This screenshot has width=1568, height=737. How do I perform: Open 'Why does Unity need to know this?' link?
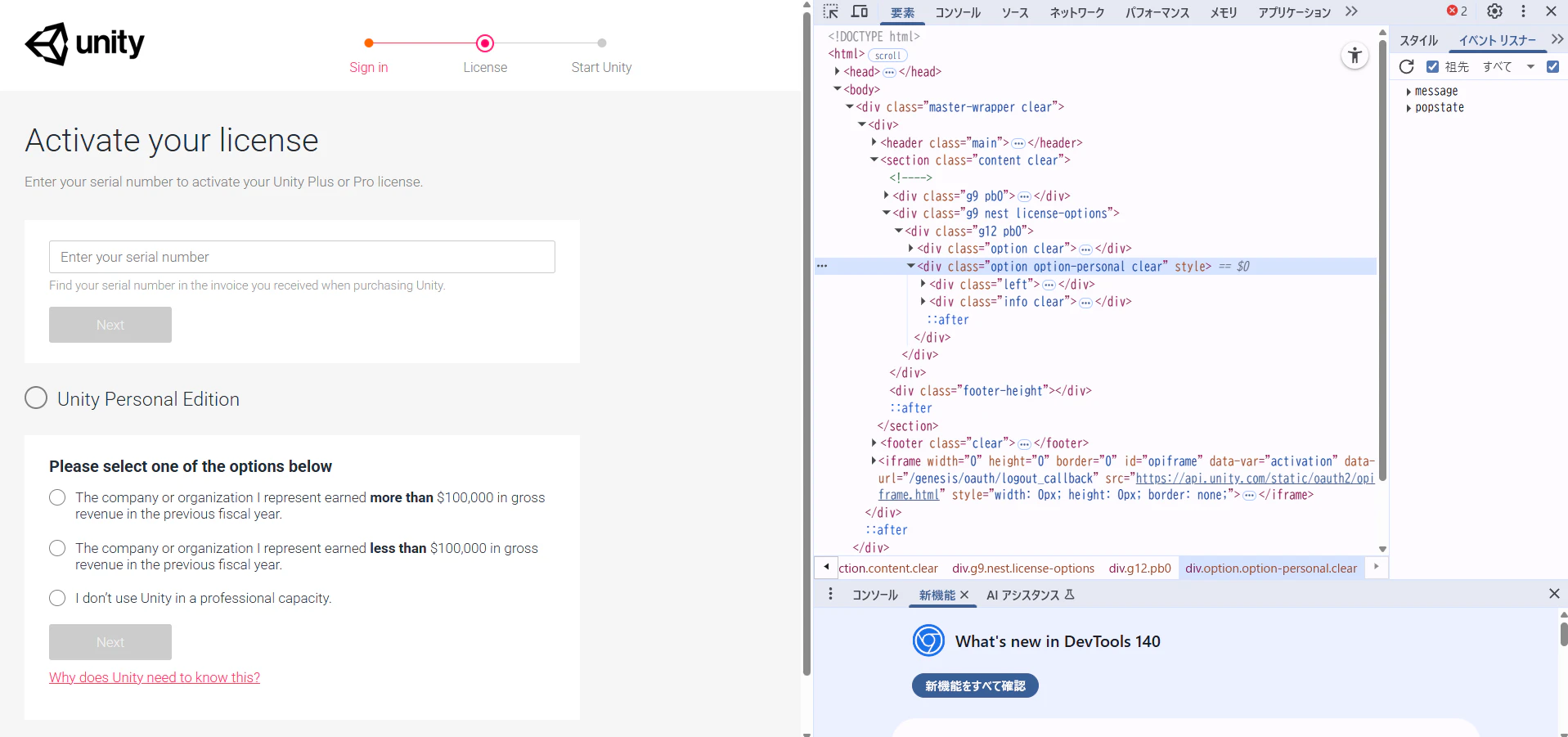click(x=155, y=677)
